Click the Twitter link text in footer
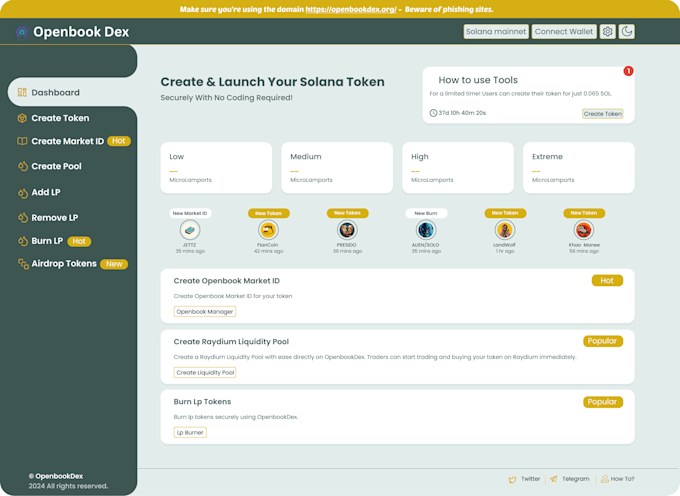The image size is (680, 496). pyautogui.click(x=530, y=479)
